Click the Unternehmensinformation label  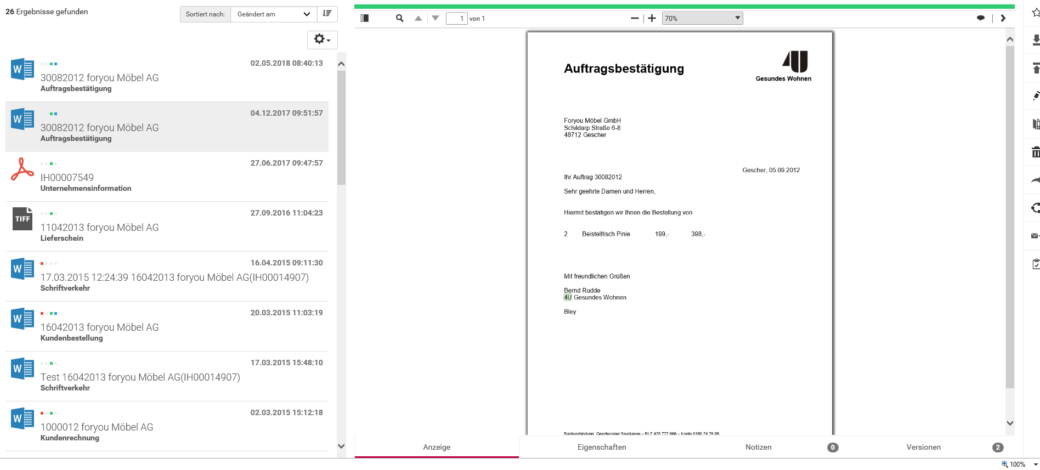pos(86,188)
